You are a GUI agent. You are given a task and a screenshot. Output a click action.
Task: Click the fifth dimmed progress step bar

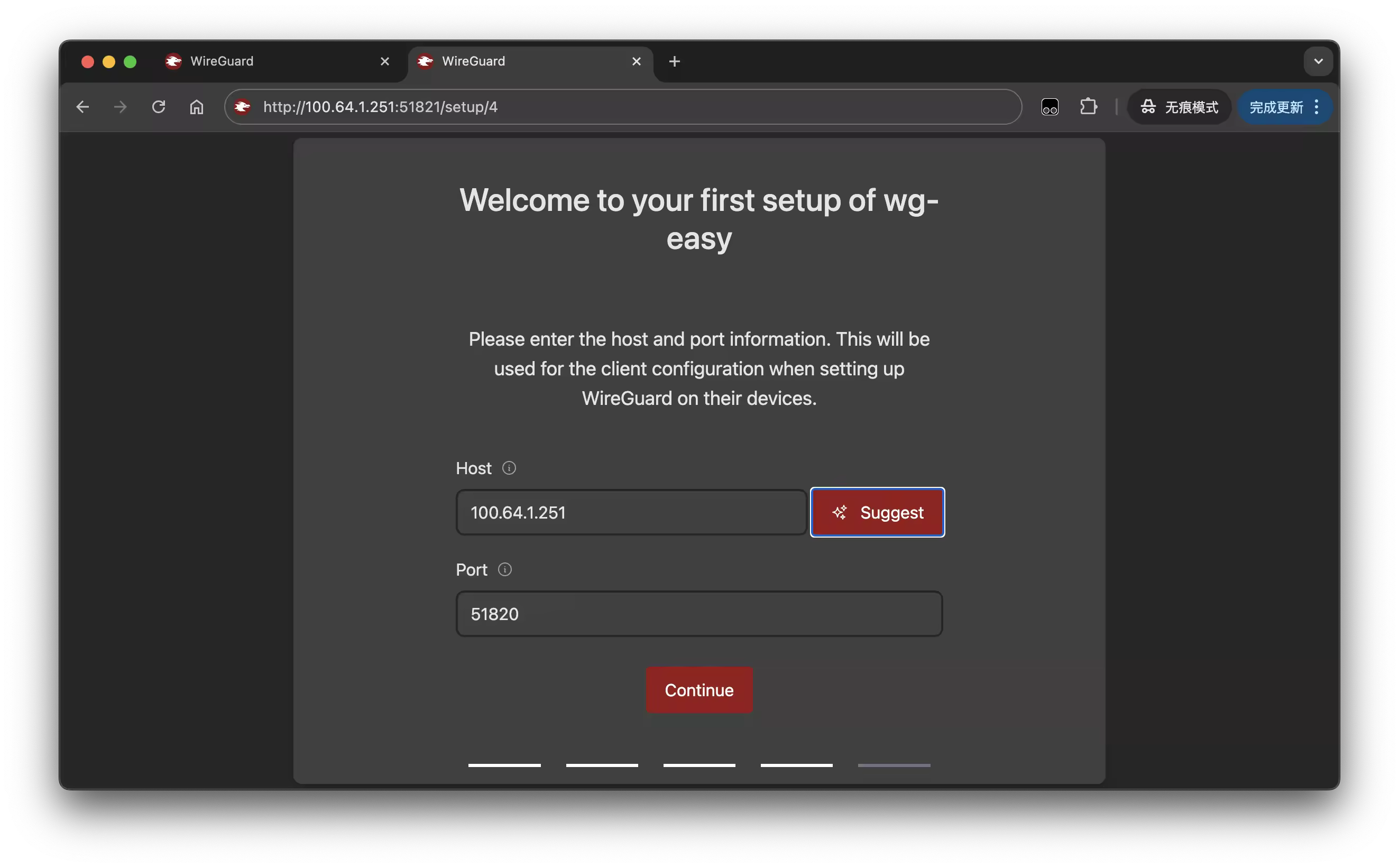[x=894, y=765]
